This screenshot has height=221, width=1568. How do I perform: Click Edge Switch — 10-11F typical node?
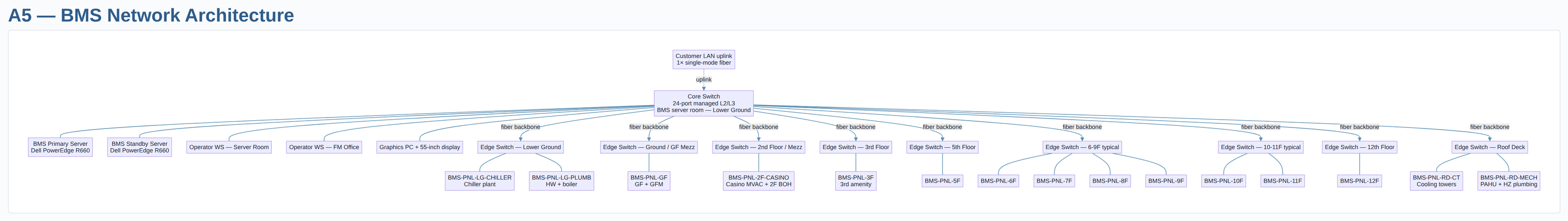click(x=1260, y=147)
